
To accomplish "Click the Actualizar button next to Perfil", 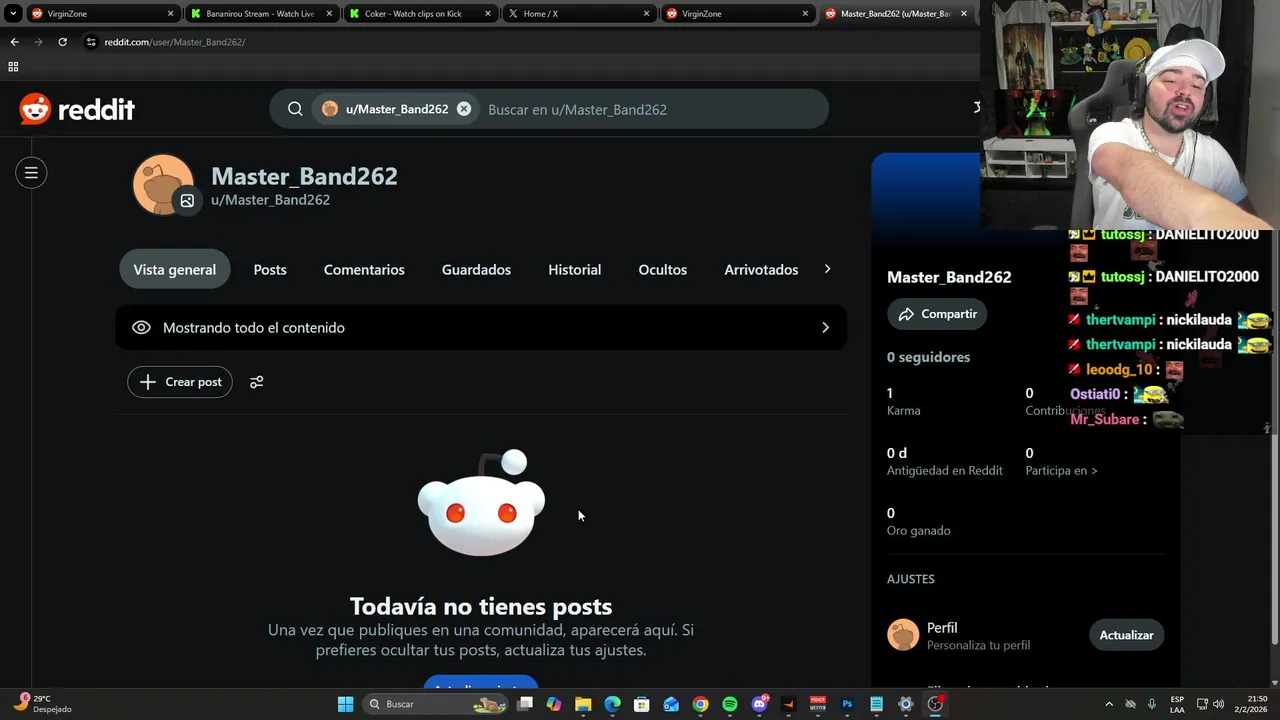I will (x=1126, y=635).
